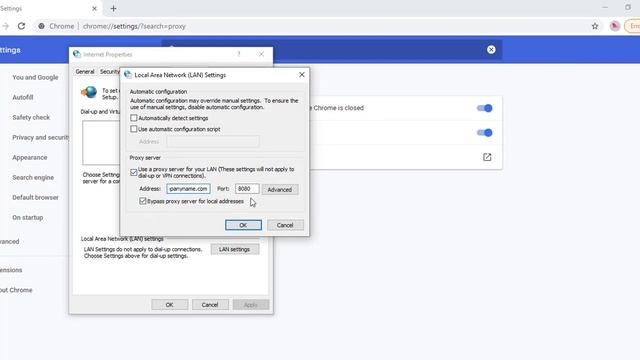Open Appearance settings section

(29, 157)
